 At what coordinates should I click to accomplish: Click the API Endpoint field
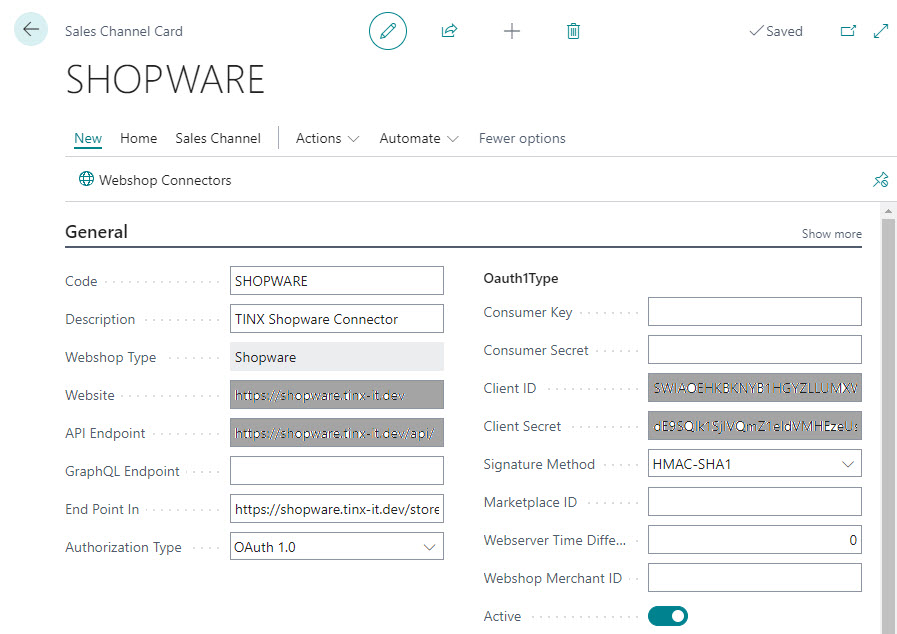pos(336,433)
